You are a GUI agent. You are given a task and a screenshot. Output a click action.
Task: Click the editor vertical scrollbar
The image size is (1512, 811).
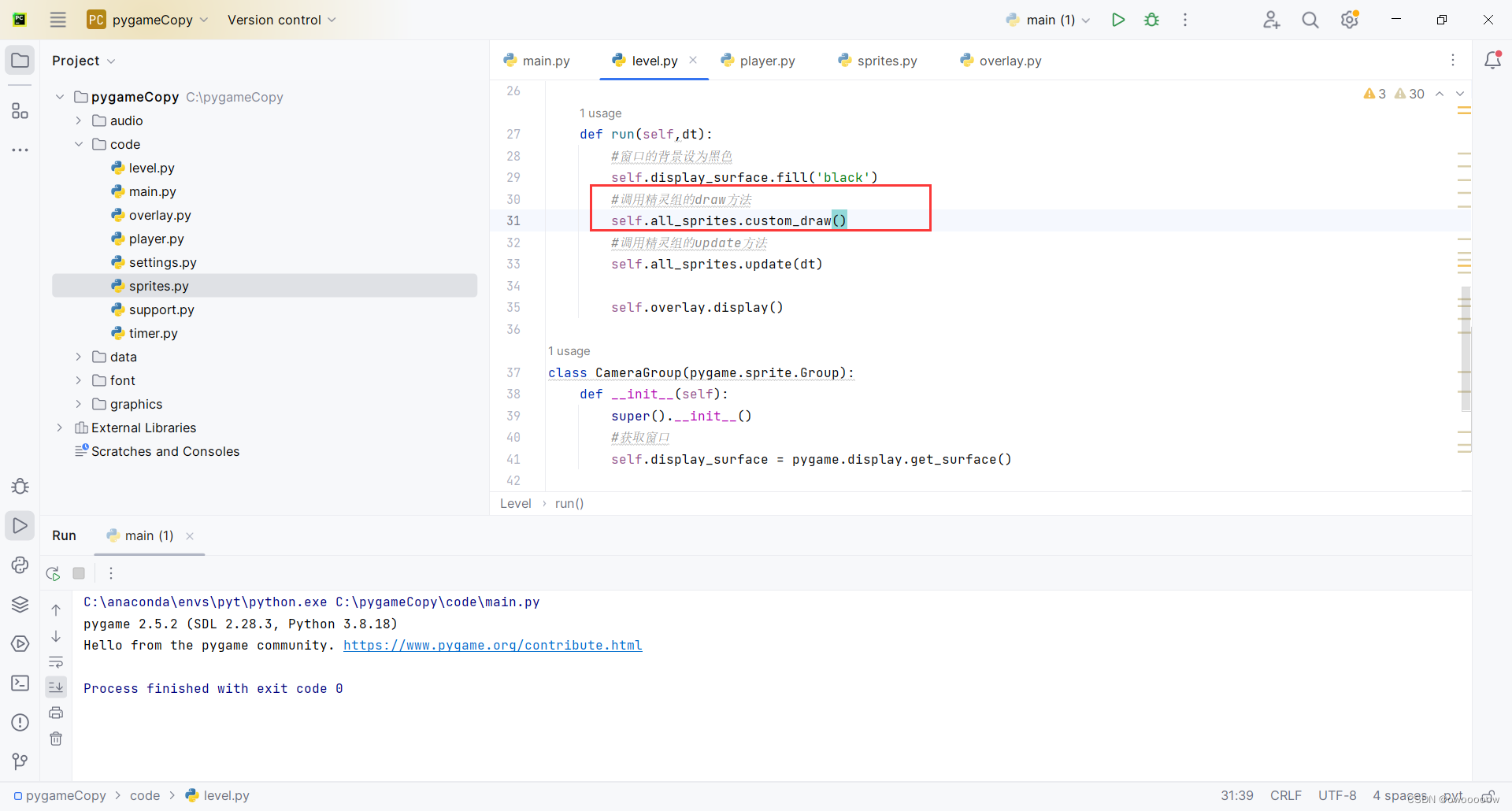pyautogui.click(x=1466, y=349)
